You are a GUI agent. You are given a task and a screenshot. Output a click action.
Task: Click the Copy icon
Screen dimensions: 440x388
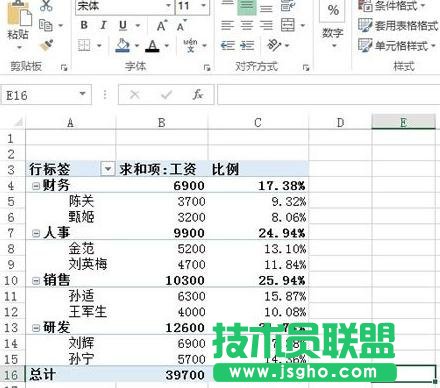click(x=46, y=25)
